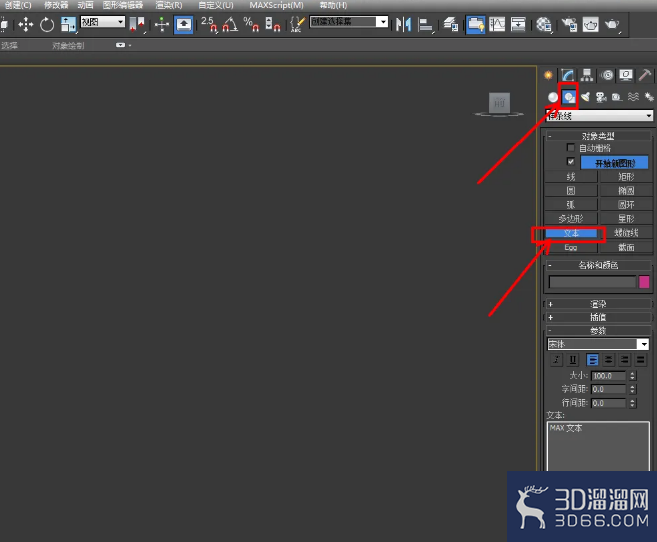657x542 pixels.
Task: Click the 圆 (Circle) shape button
Action: (571, 191)
